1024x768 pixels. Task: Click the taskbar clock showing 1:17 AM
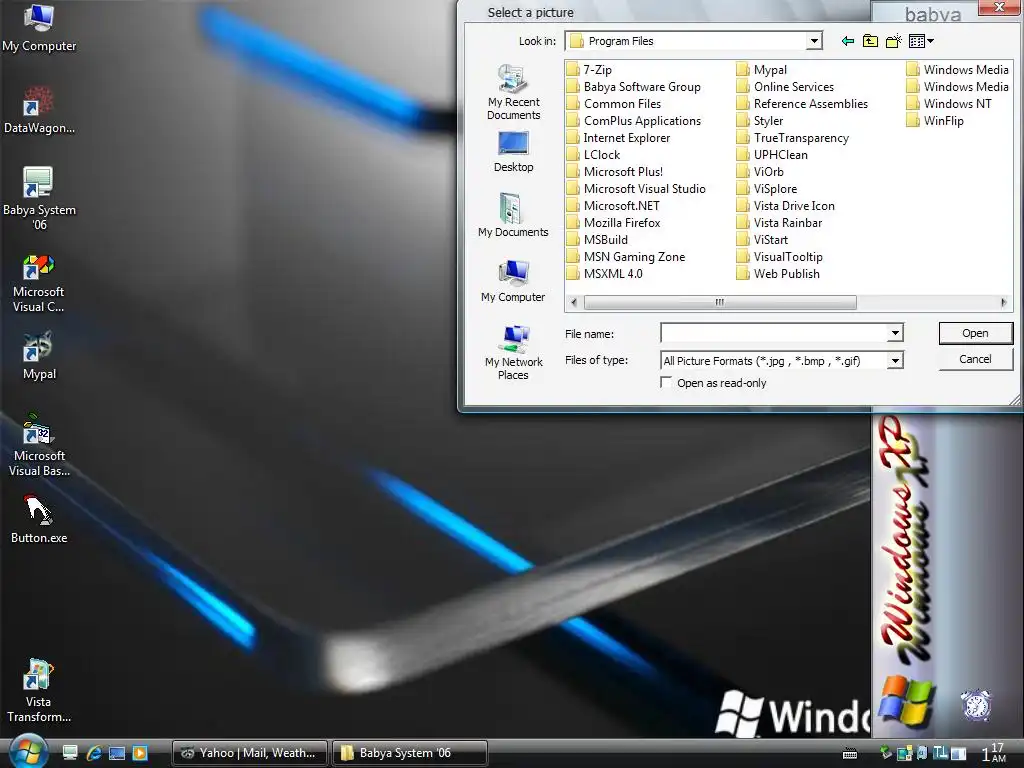coord(994,753)
